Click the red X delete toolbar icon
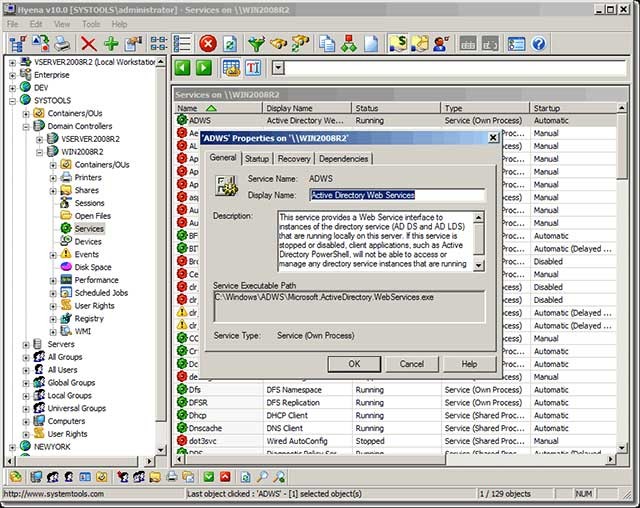Viewport: 640px width, 508px height. [88, 44]
